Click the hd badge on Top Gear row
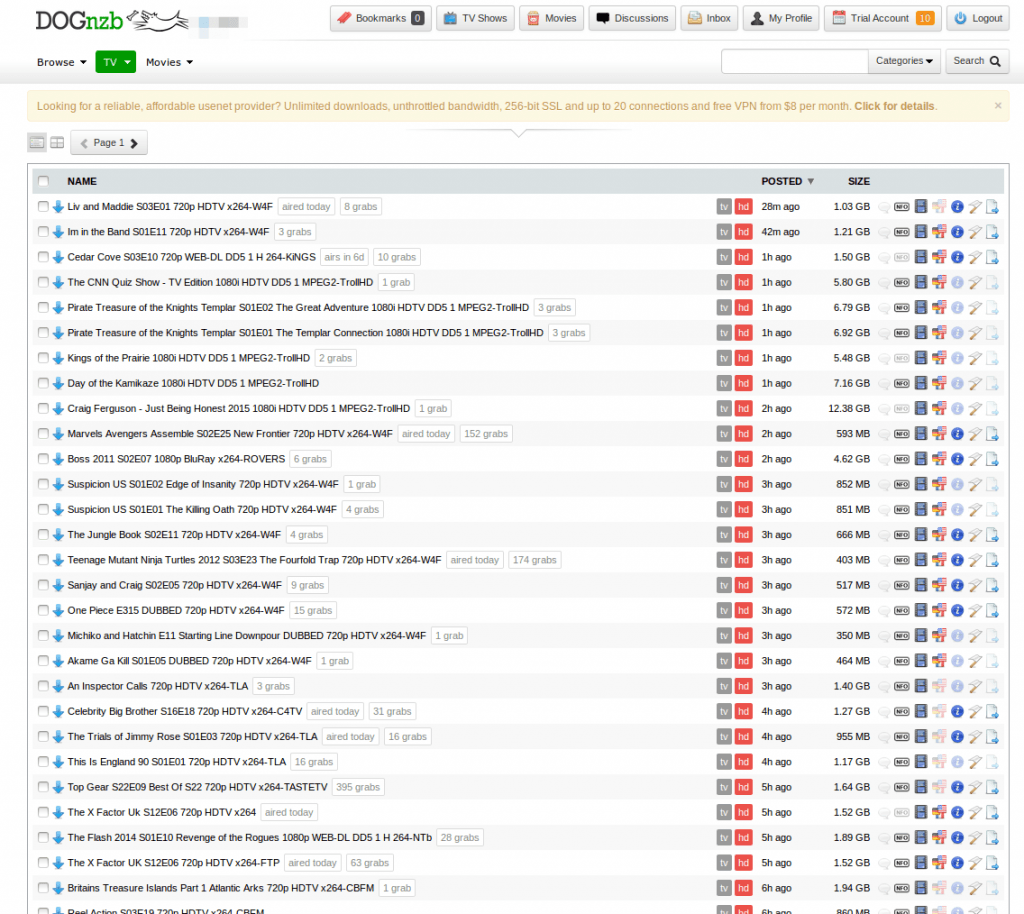This screenshot has height=914, width=1024. (x=743, y=787)
